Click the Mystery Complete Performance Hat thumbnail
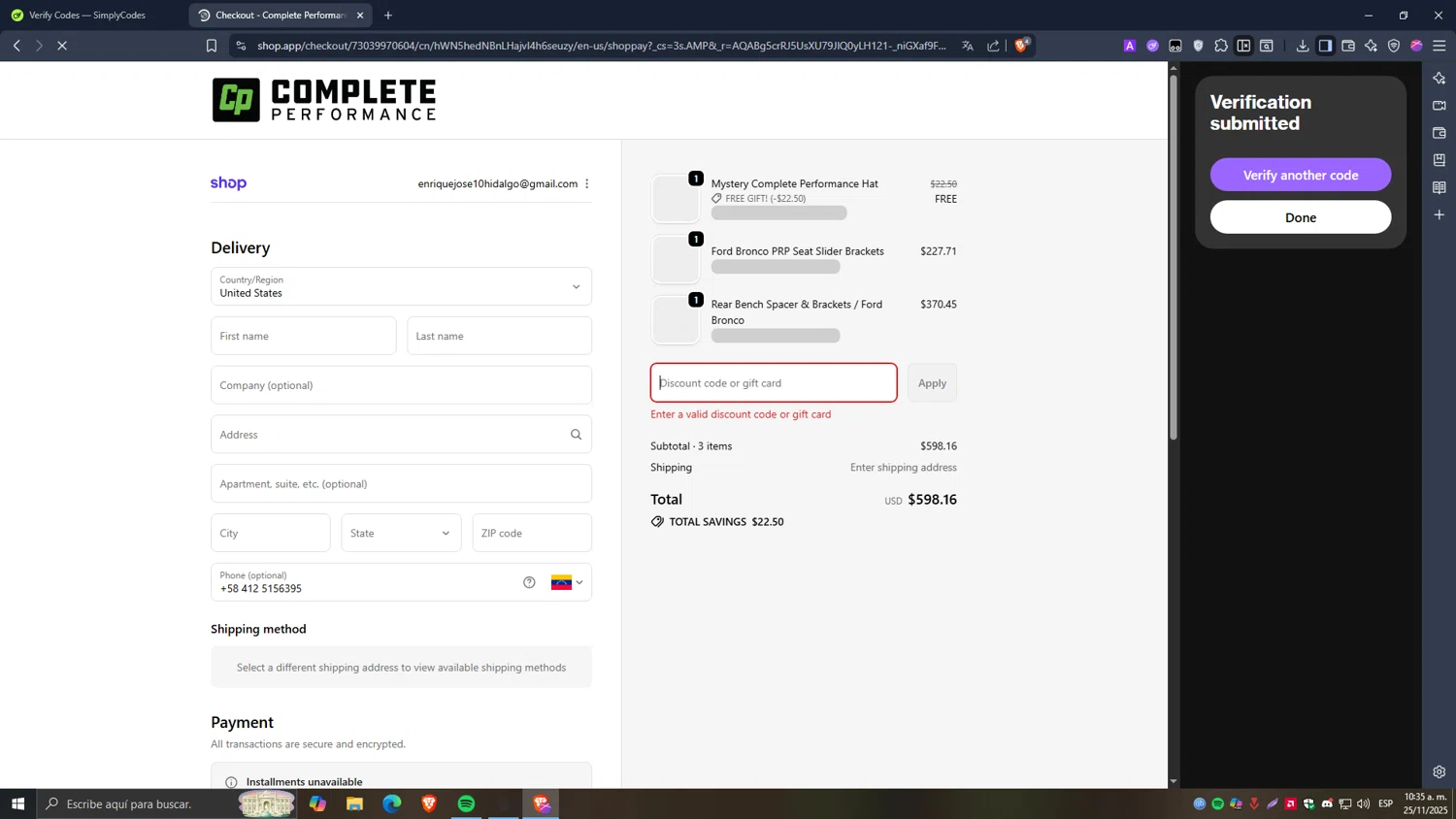The width and height of the screenshot is (1456, 819). pos(675,199)
